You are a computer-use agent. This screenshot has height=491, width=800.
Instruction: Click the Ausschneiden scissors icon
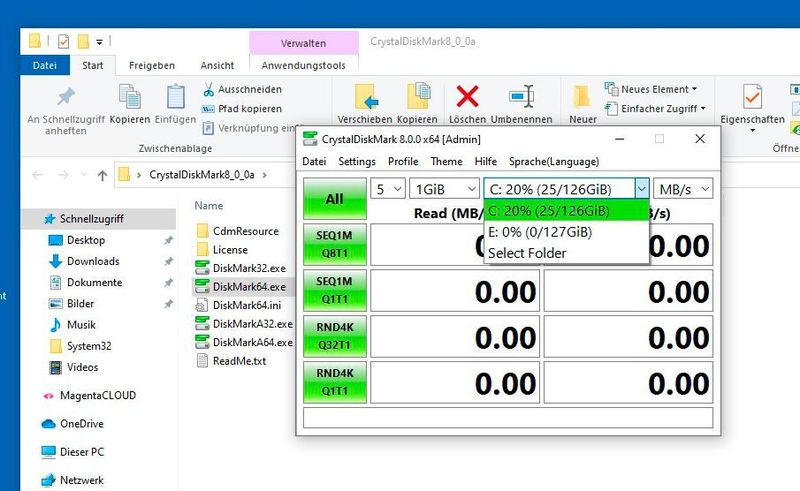tap(208, 89)
